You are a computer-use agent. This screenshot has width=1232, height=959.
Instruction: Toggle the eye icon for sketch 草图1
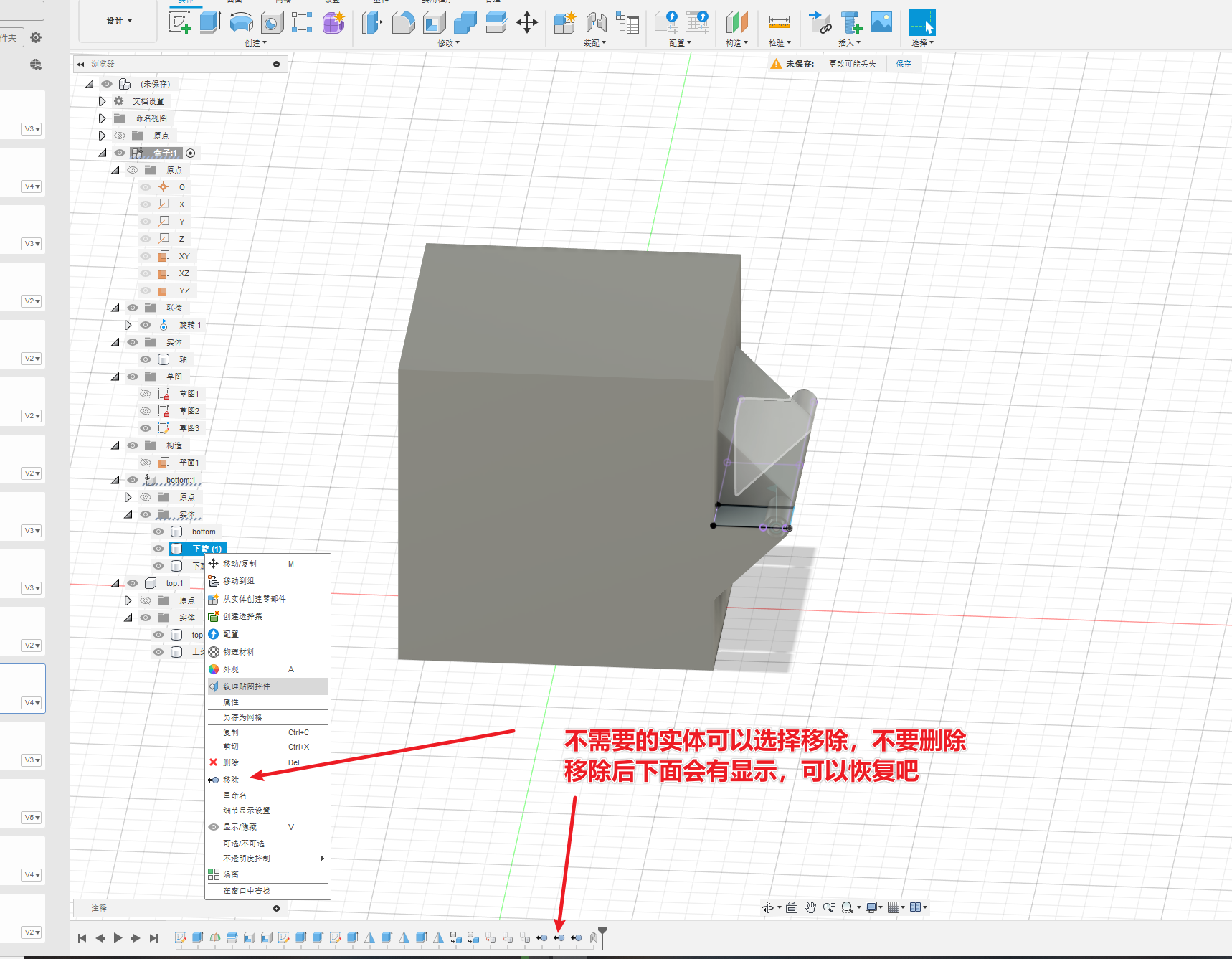coord(146,394)
